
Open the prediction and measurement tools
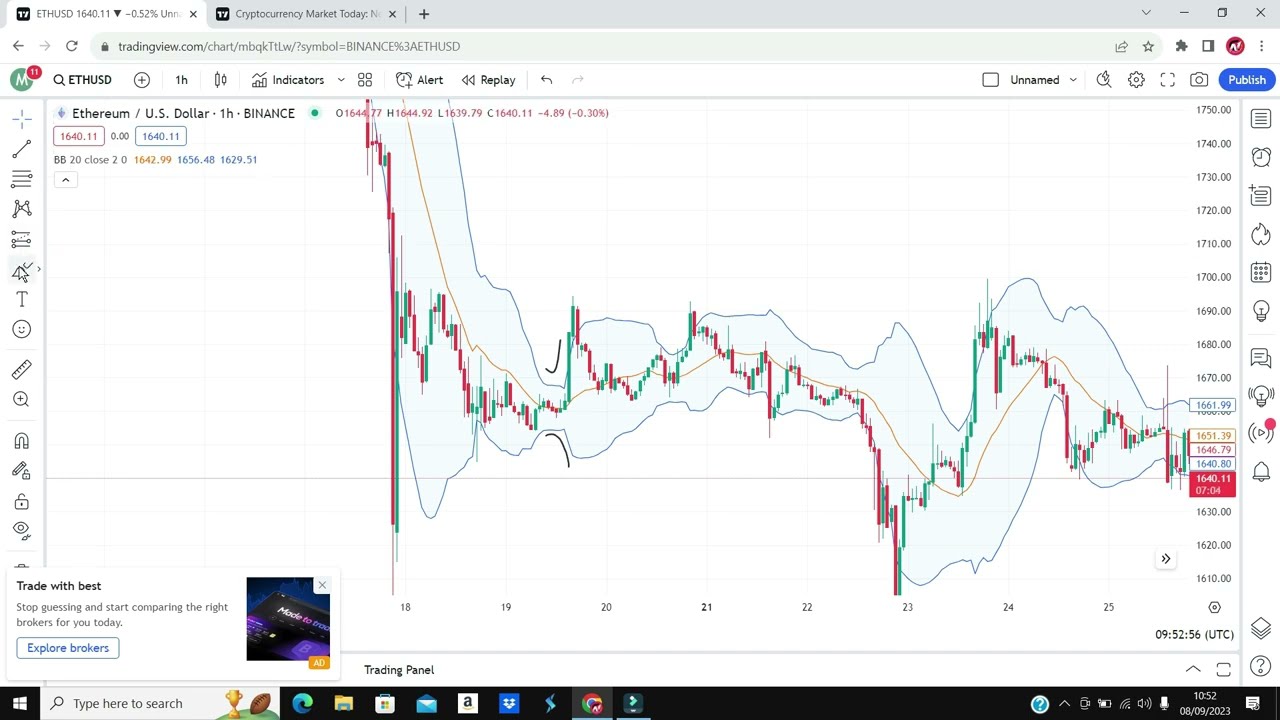21,239
